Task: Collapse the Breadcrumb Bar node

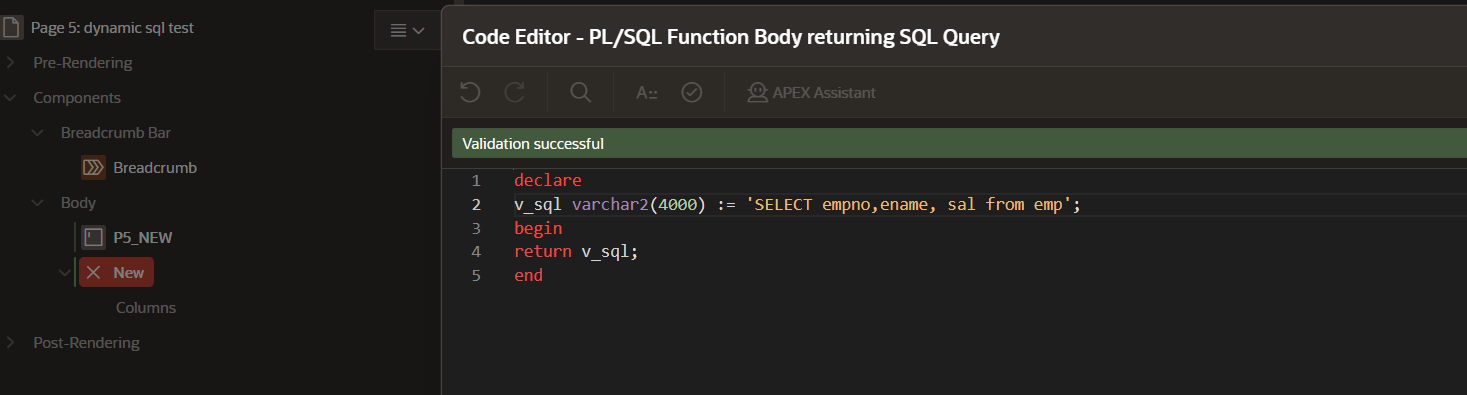Action: pyautogui.click(x=38, y=132)
